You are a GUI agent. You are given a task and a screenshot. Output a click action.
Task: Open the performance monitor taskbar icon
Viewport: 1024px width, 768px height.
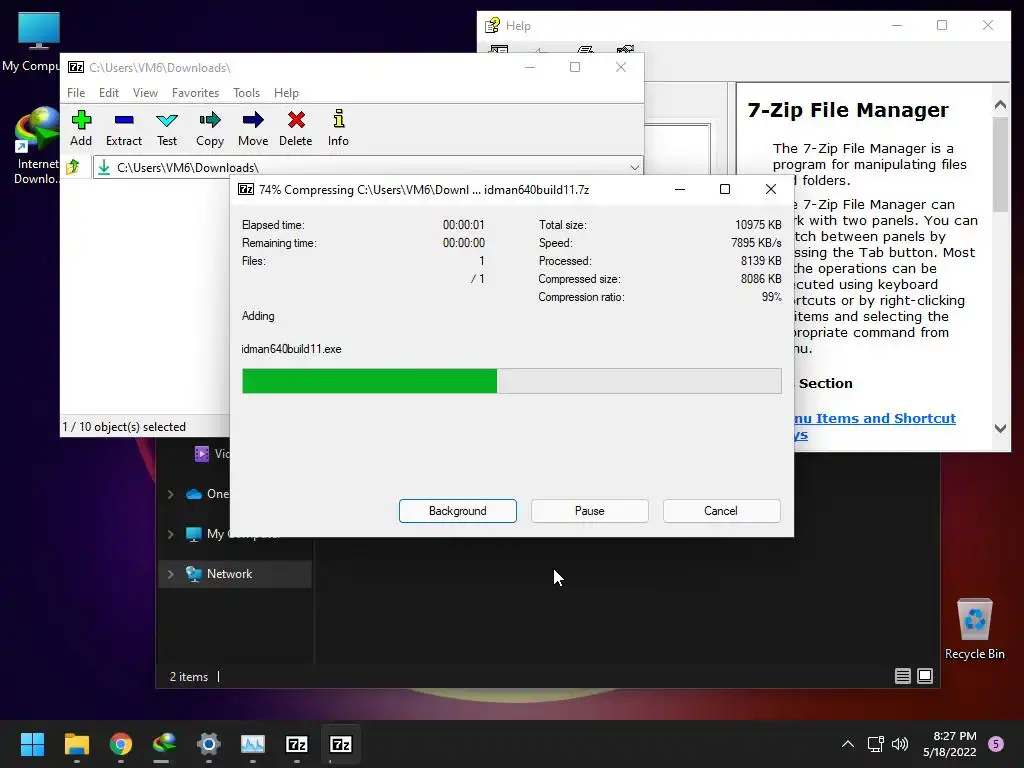click(x=253, y=744)
